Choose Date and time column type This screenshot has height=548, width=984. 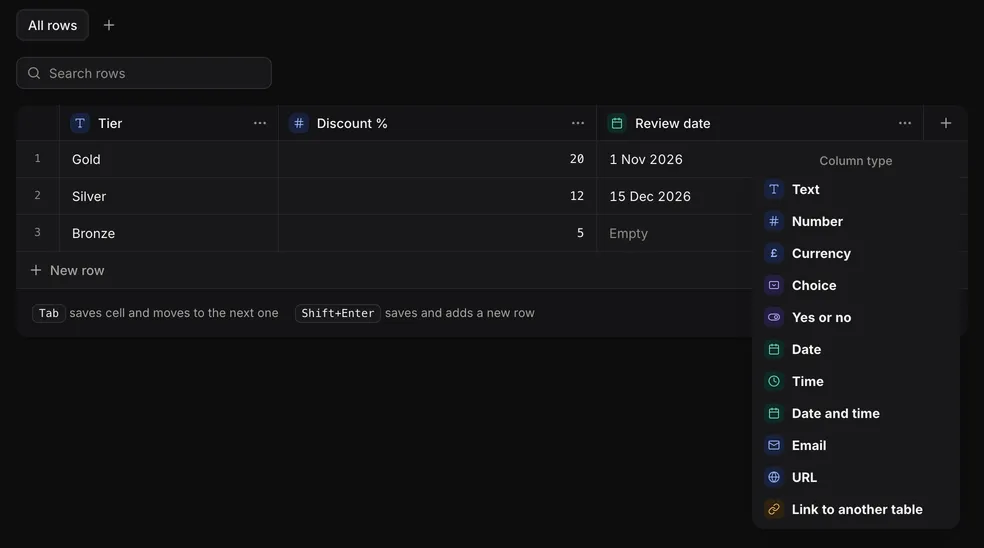pyautogui.click(x=855, y=414)
